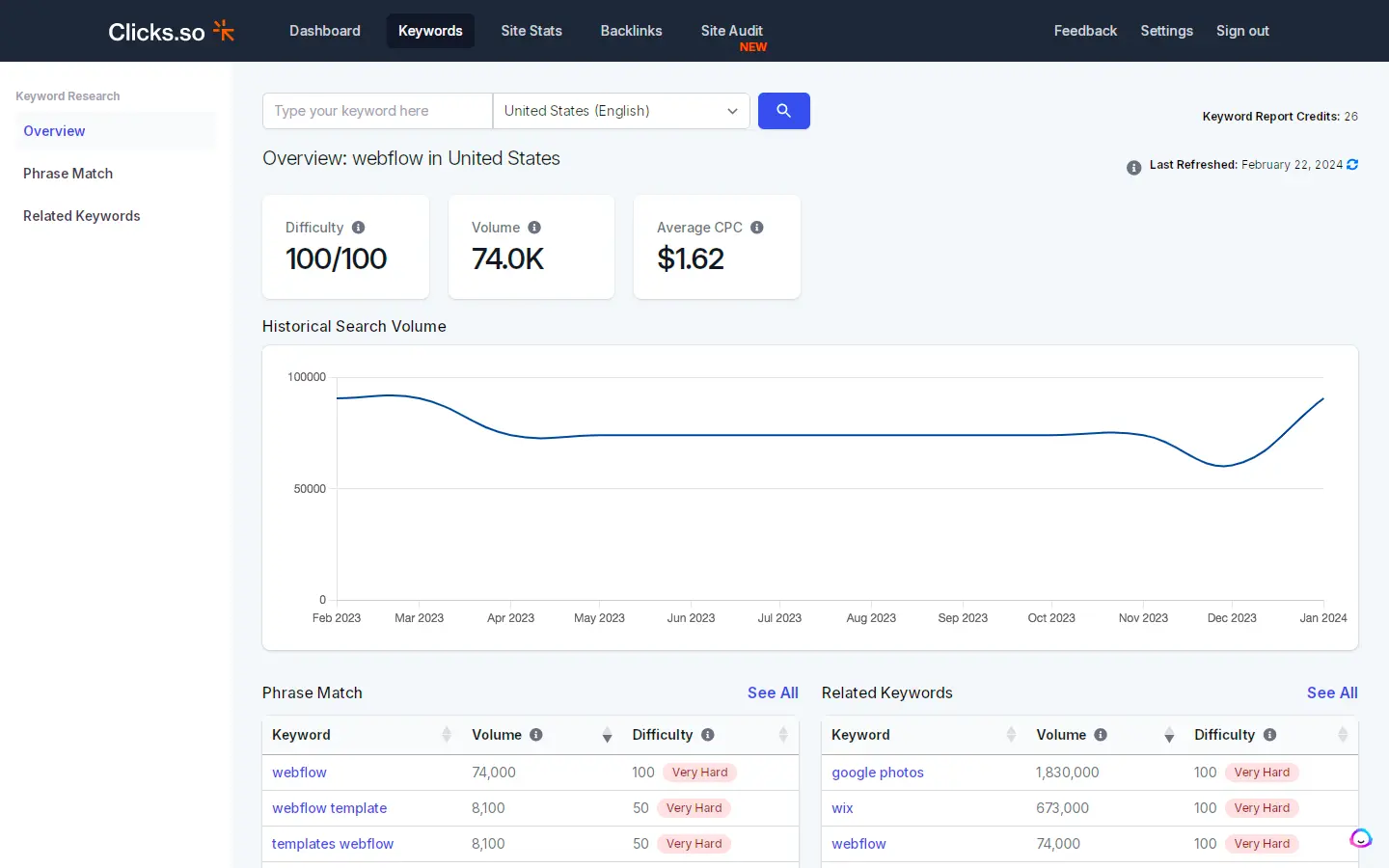The height and width of the screenshot is (868, 1389).
Task: Click the info icon beside Volume card label
Action: pyautogui.click(x=534, y=228)
